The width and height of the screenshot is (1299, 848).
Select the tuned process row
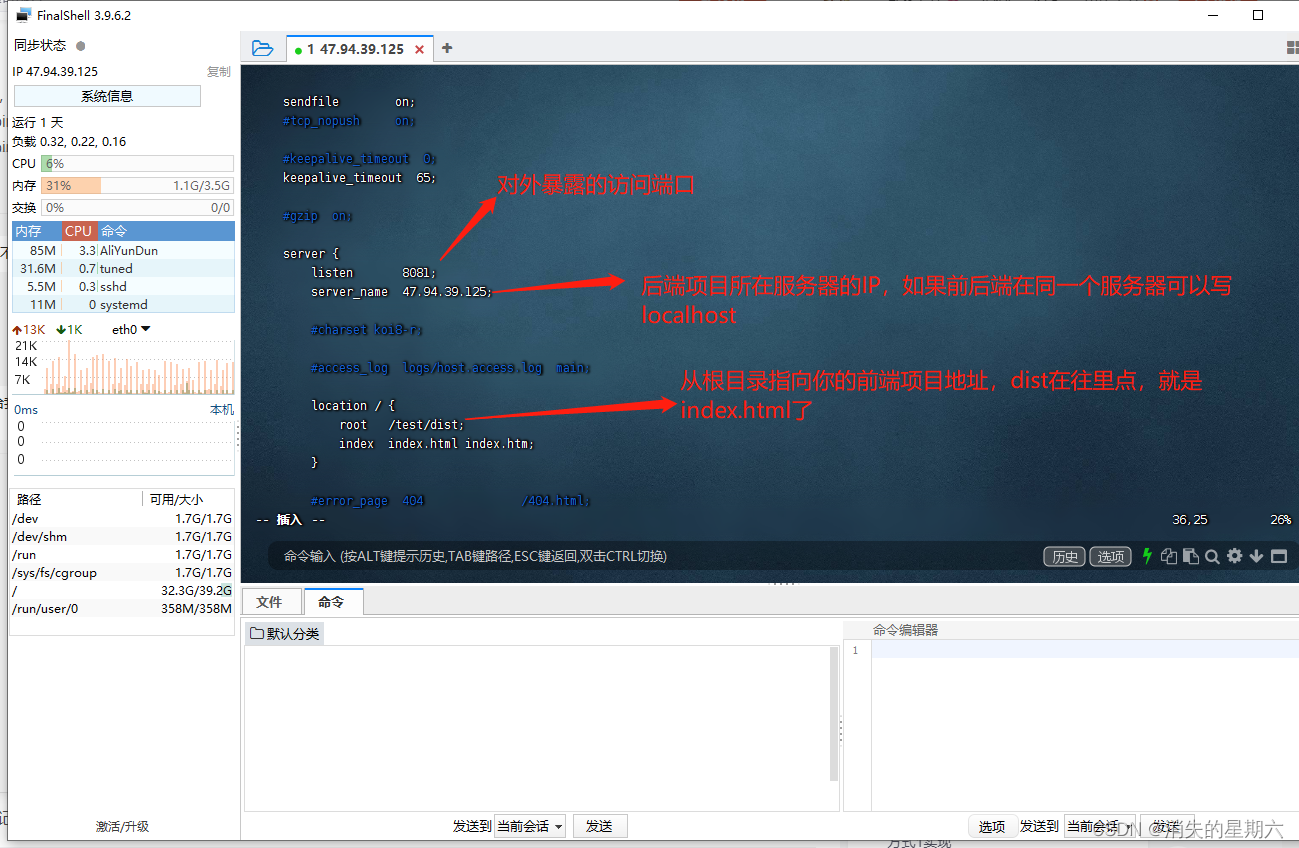123,269
